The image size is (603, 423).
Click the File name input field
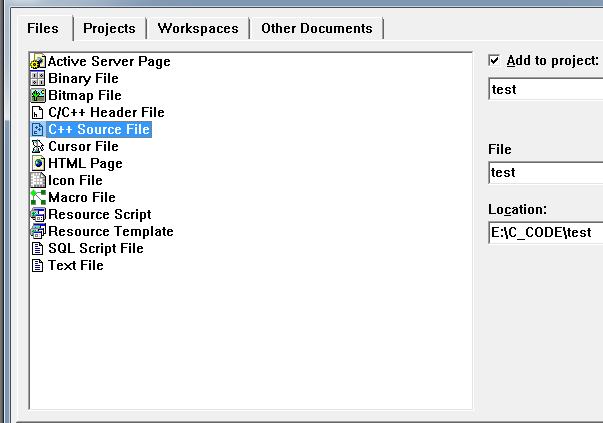[x=546, y=173]
